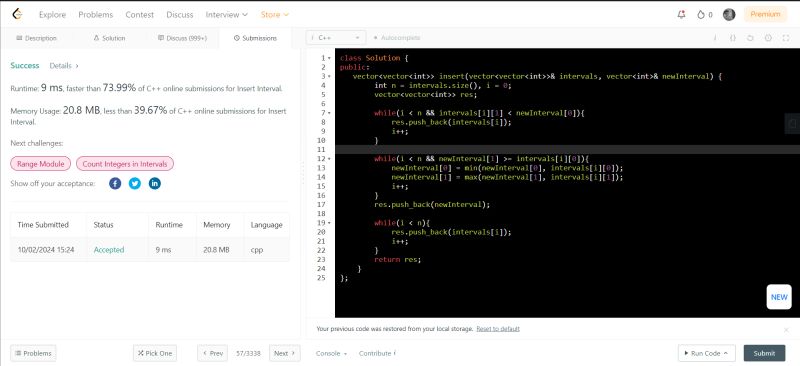The width and height of the screenshot is (800, 366).
Task: Click Reset to default link
Action: pos(498,329)
